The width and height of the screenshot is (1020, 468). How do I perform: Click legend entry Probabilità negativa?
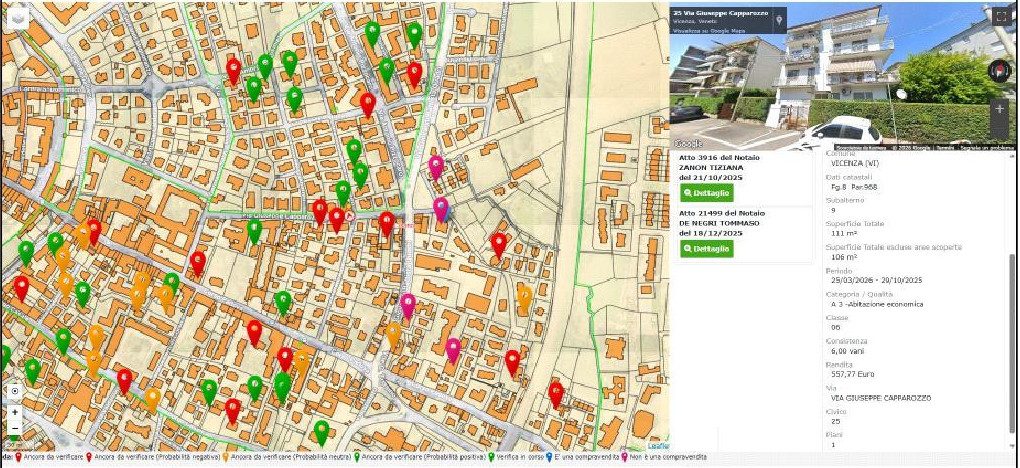point(153,458)
